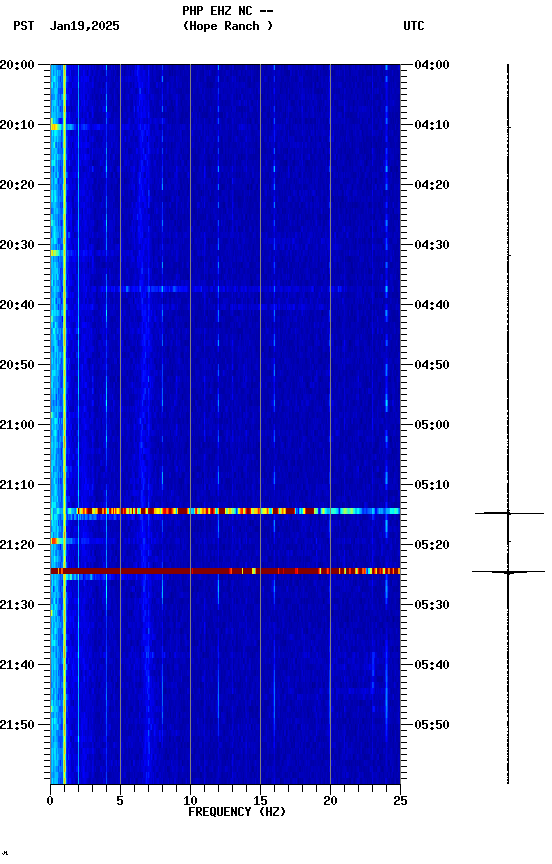Click the dark red event band near 21:24

click(x=225, y=571)
